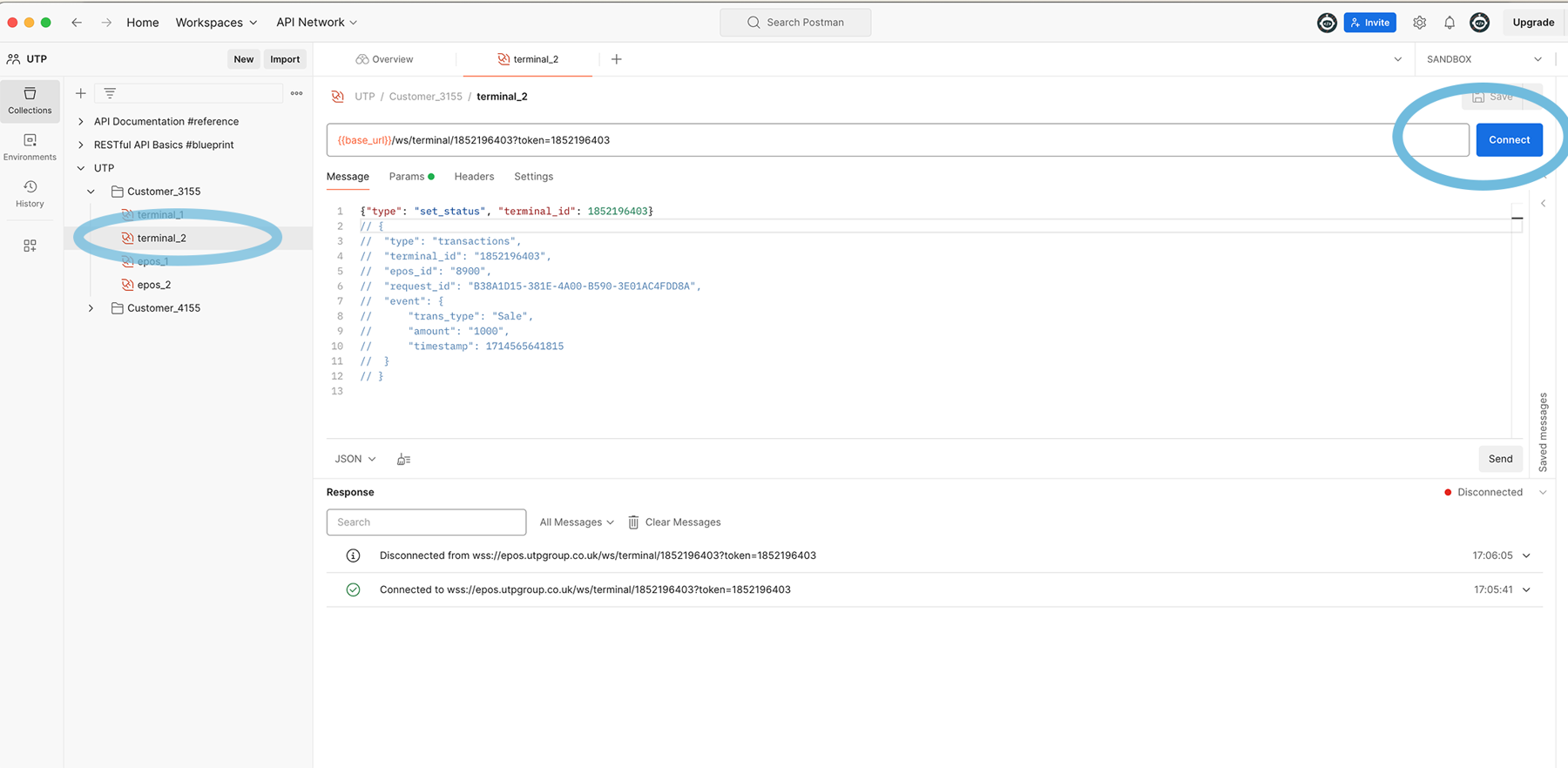Click Clear Messages in the response panel
1568x768 pixels.
pyautogui.click(x=674, y=522)
